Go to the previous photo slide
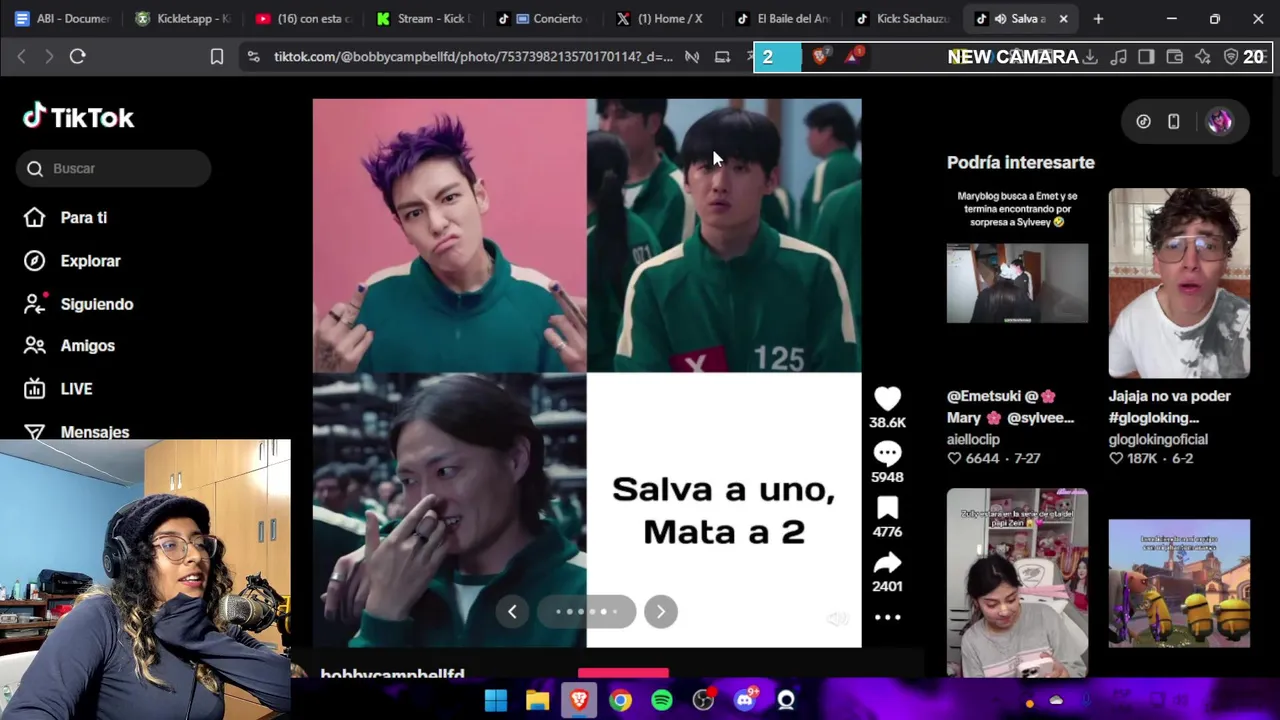This screenshot has width=1280, height=720. (x=512, y=612)
